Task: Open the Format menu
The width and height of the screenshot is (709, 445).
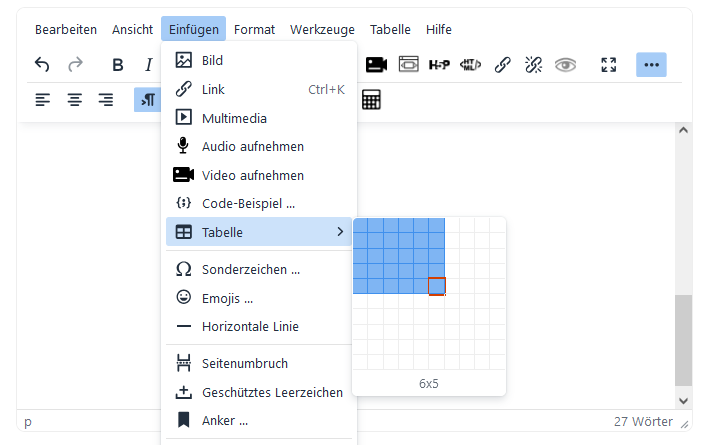Action: pyautogui.click(x=254, y=30)
